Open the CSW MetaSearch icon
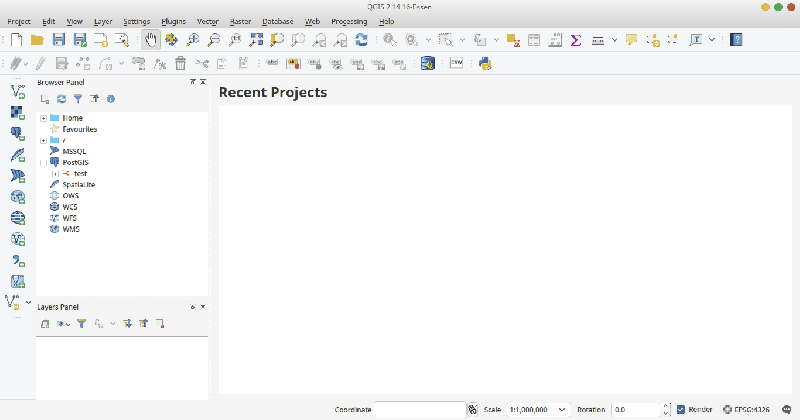The image size is (800, 420). click(457, 63)
